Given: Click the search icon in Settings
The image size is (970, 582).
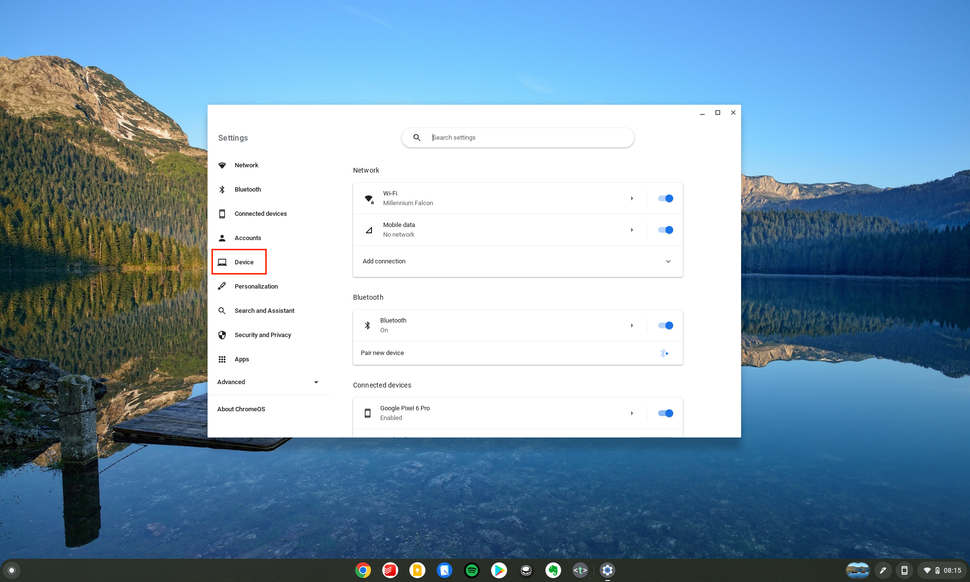Looking at the screenshot, I should pyautogui.click(x=416, y=137).
